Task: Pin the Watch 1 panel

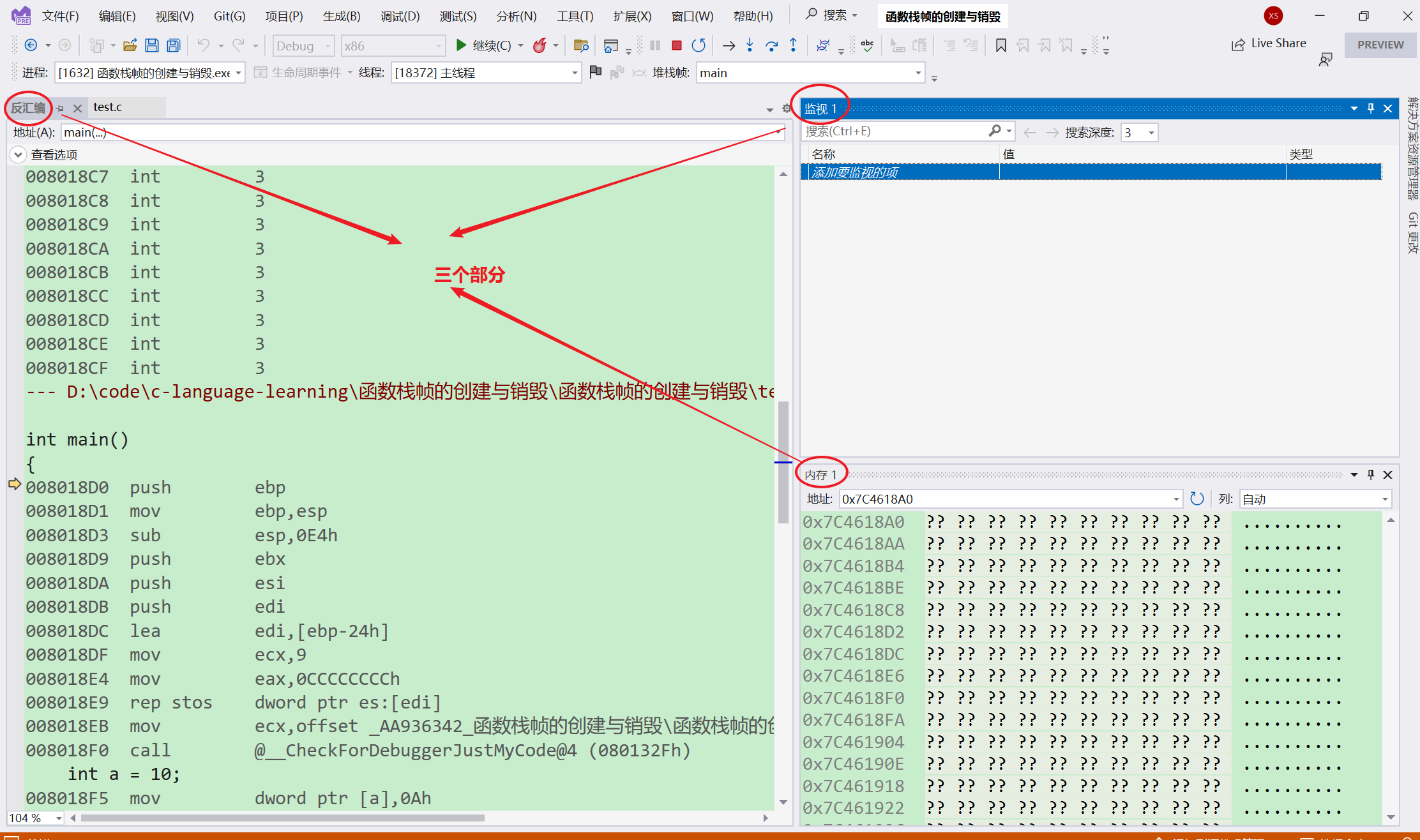Action: pos(1371,109)
